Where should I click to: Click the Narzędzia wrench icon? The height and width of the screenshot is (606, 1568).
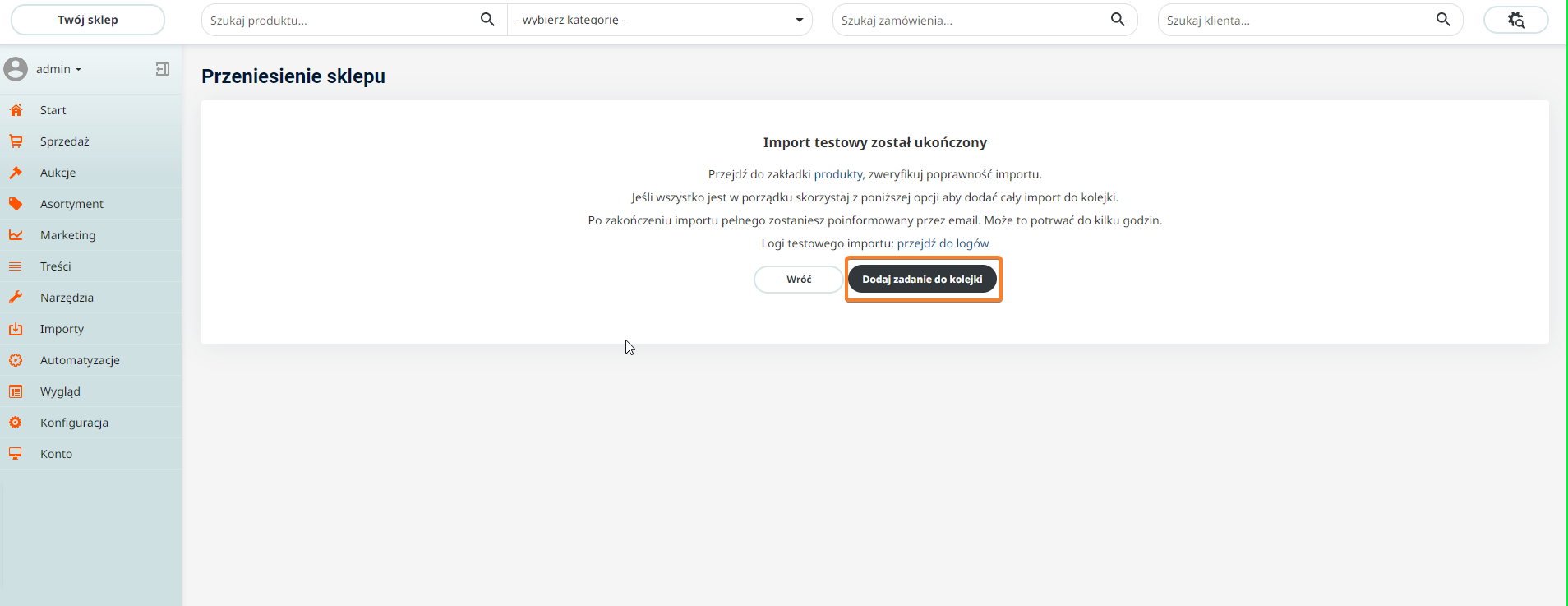(x=16, y=298)
